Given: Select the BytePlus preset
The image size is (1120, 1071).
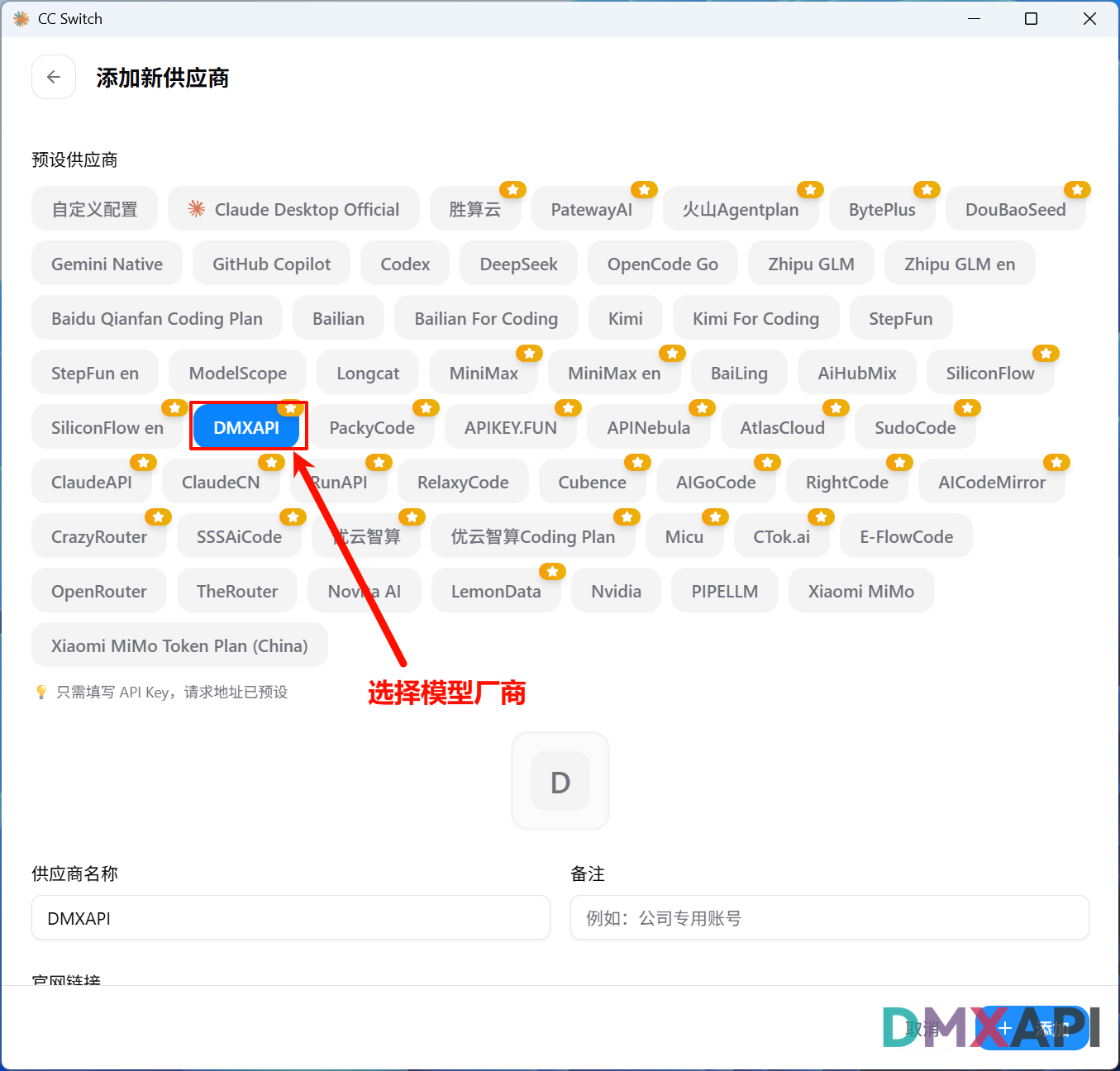Looking at the screenshot, I should tap(882, 209).
